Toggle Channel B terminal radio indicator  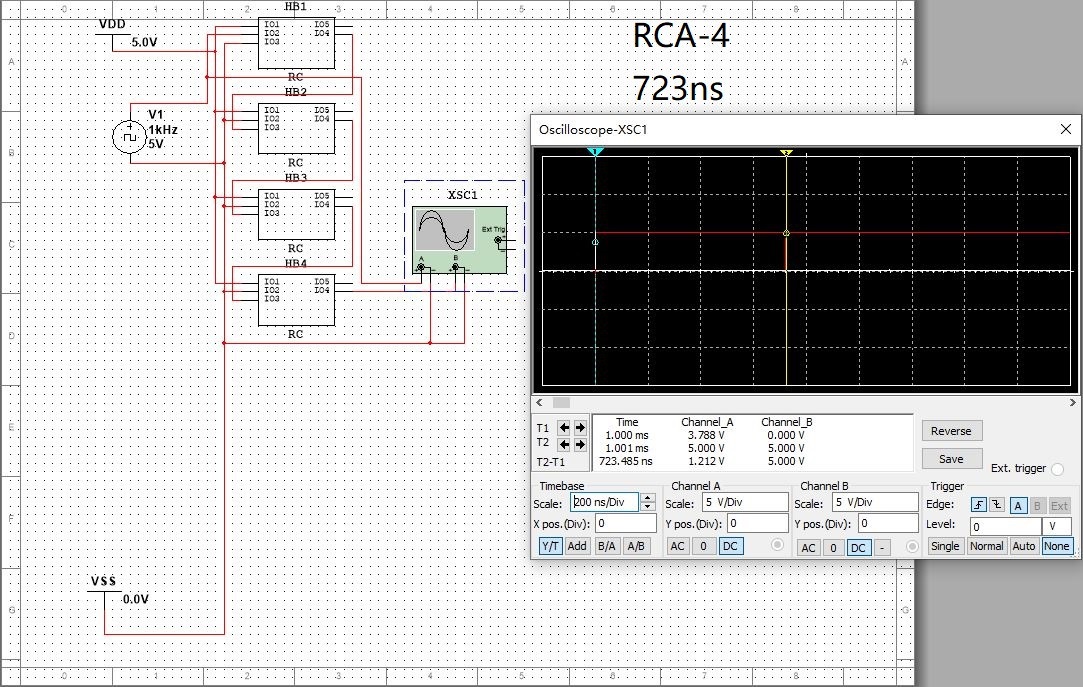point(912,546)
